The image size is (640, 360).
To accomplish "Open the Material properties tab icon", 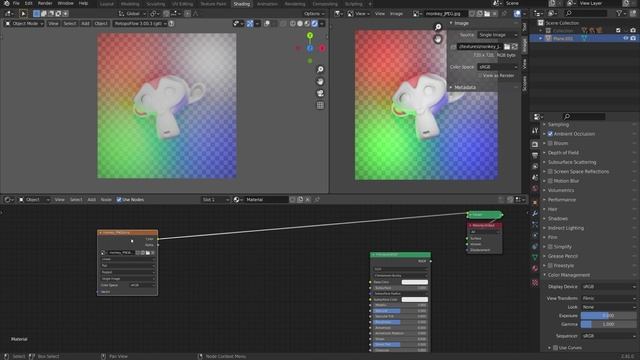I will coord(535,269).
